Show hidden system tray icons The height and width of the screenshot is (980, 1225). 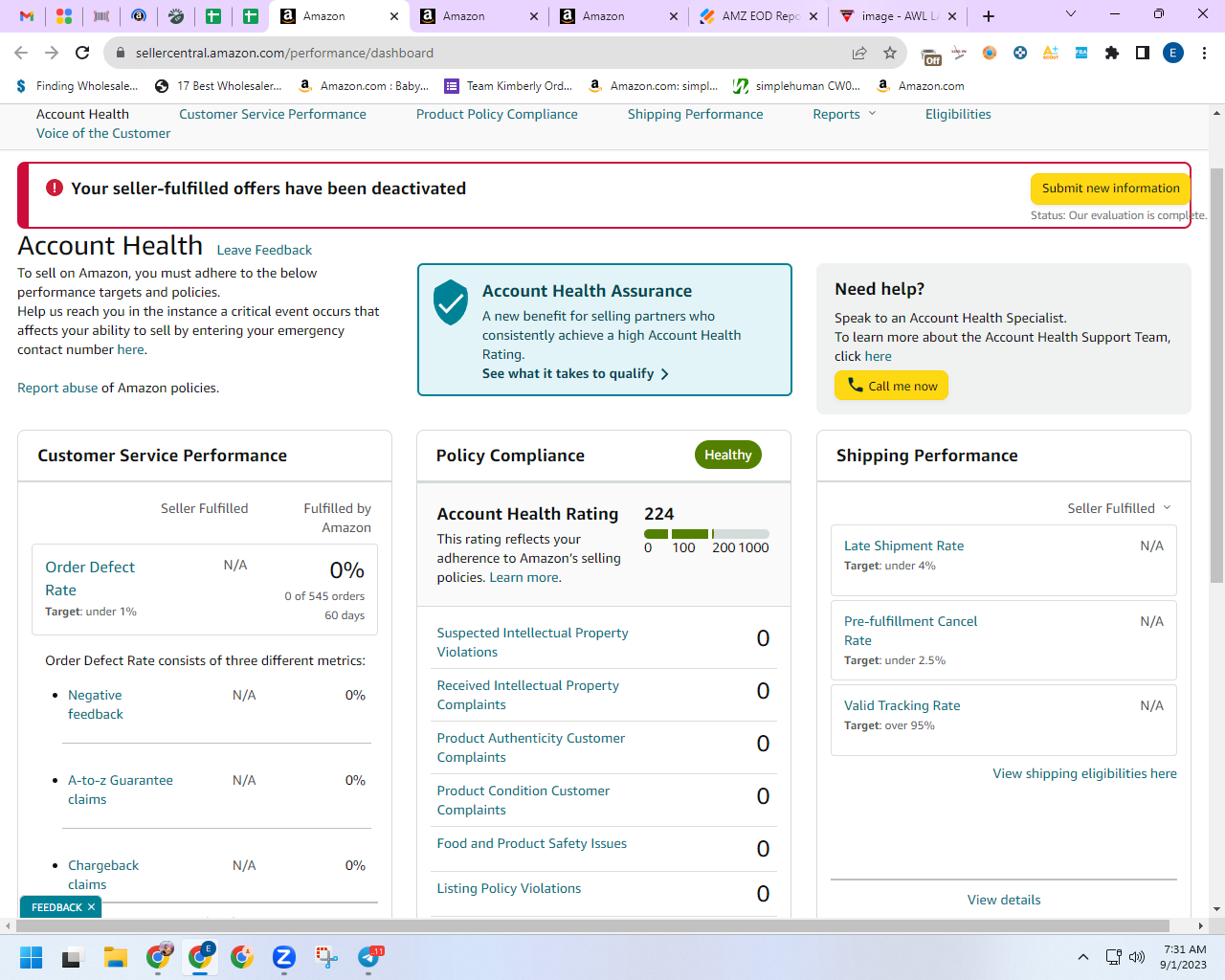[x=1082, y=957]
